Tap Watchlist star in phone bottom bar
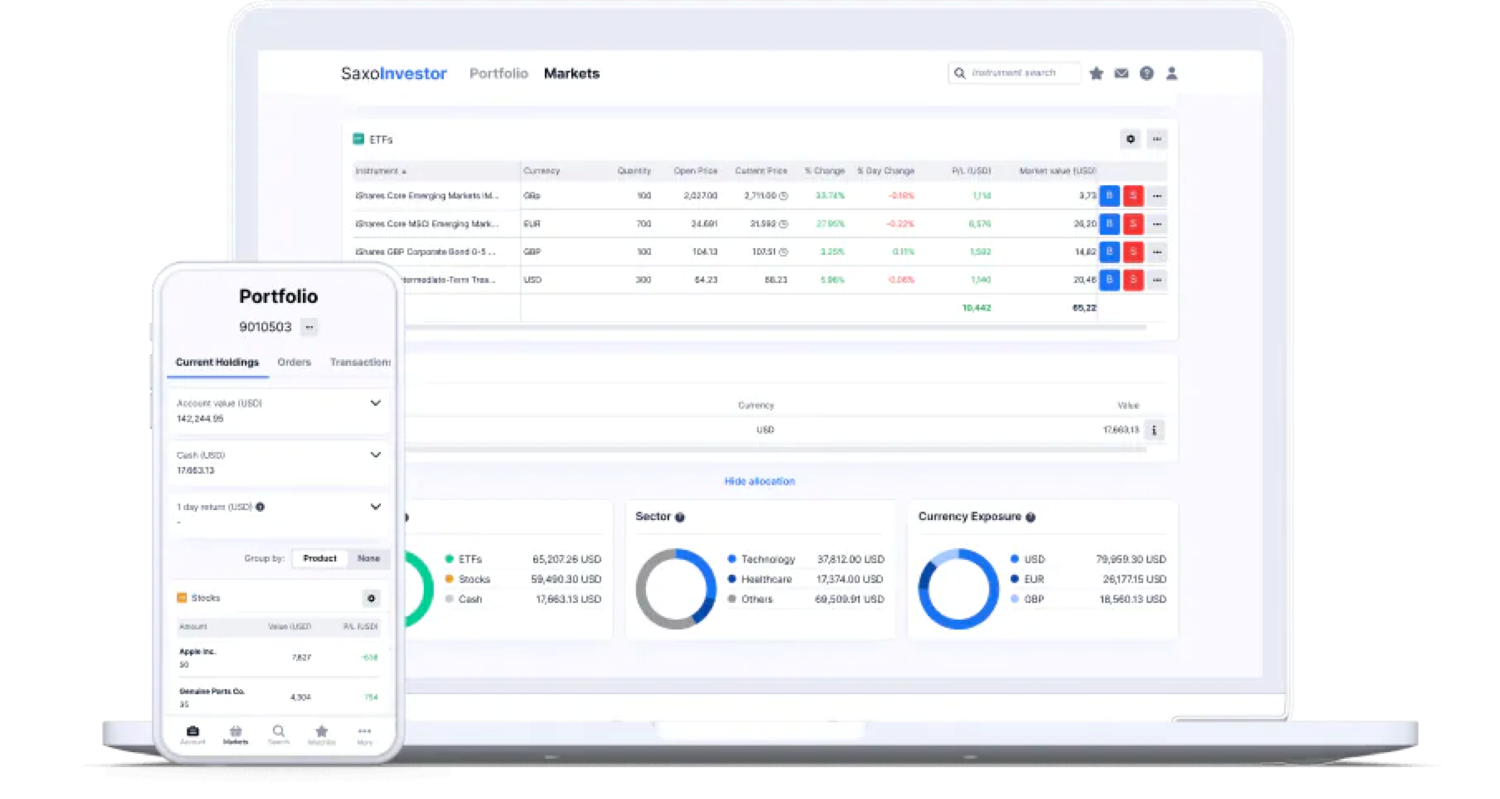 pos(321,735)
